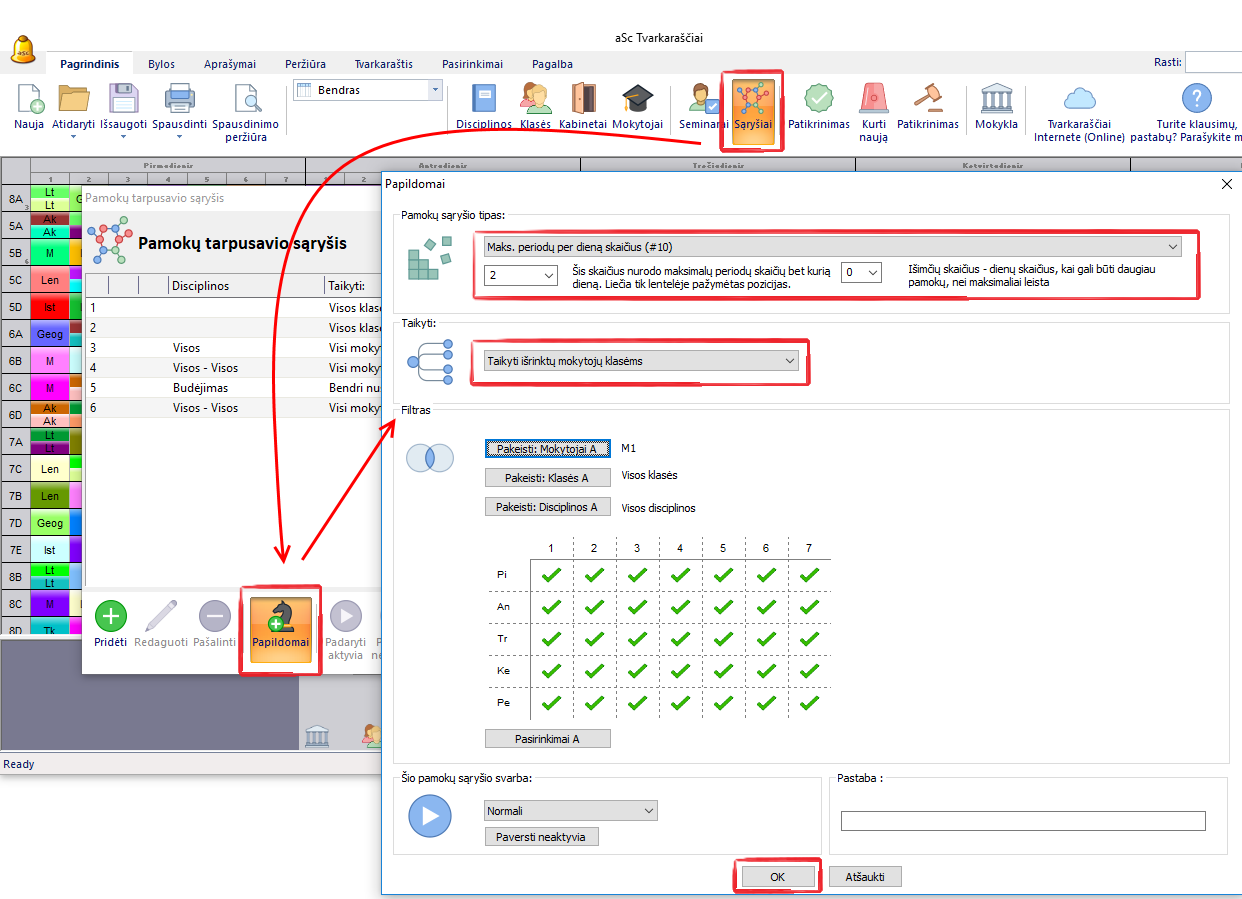Confirm the dialog with OK
This screenshot has height=899, width=1242.
tap(777, 877)
